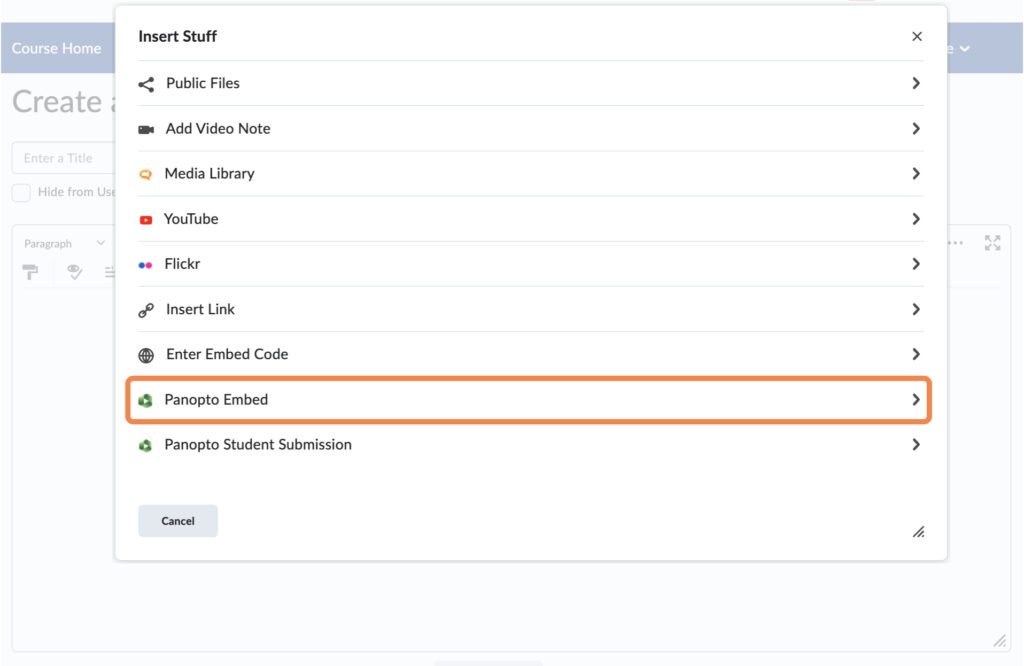Open the ellipsis menu in the editor toolbar

point(954,242)
